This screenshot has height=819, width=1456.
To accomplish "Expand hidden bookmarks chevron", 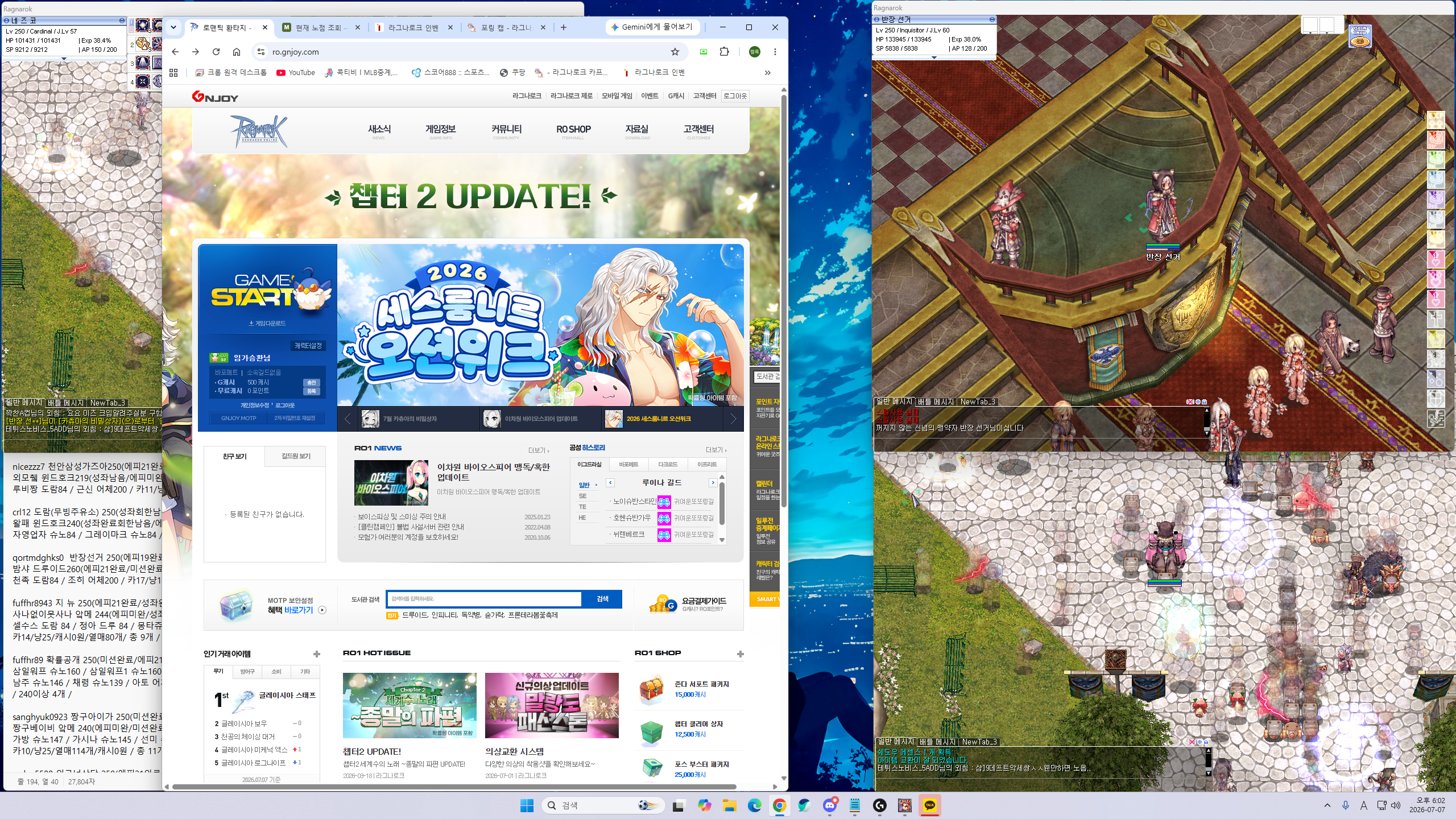I will pyautogui.click(x=767, y=73).
